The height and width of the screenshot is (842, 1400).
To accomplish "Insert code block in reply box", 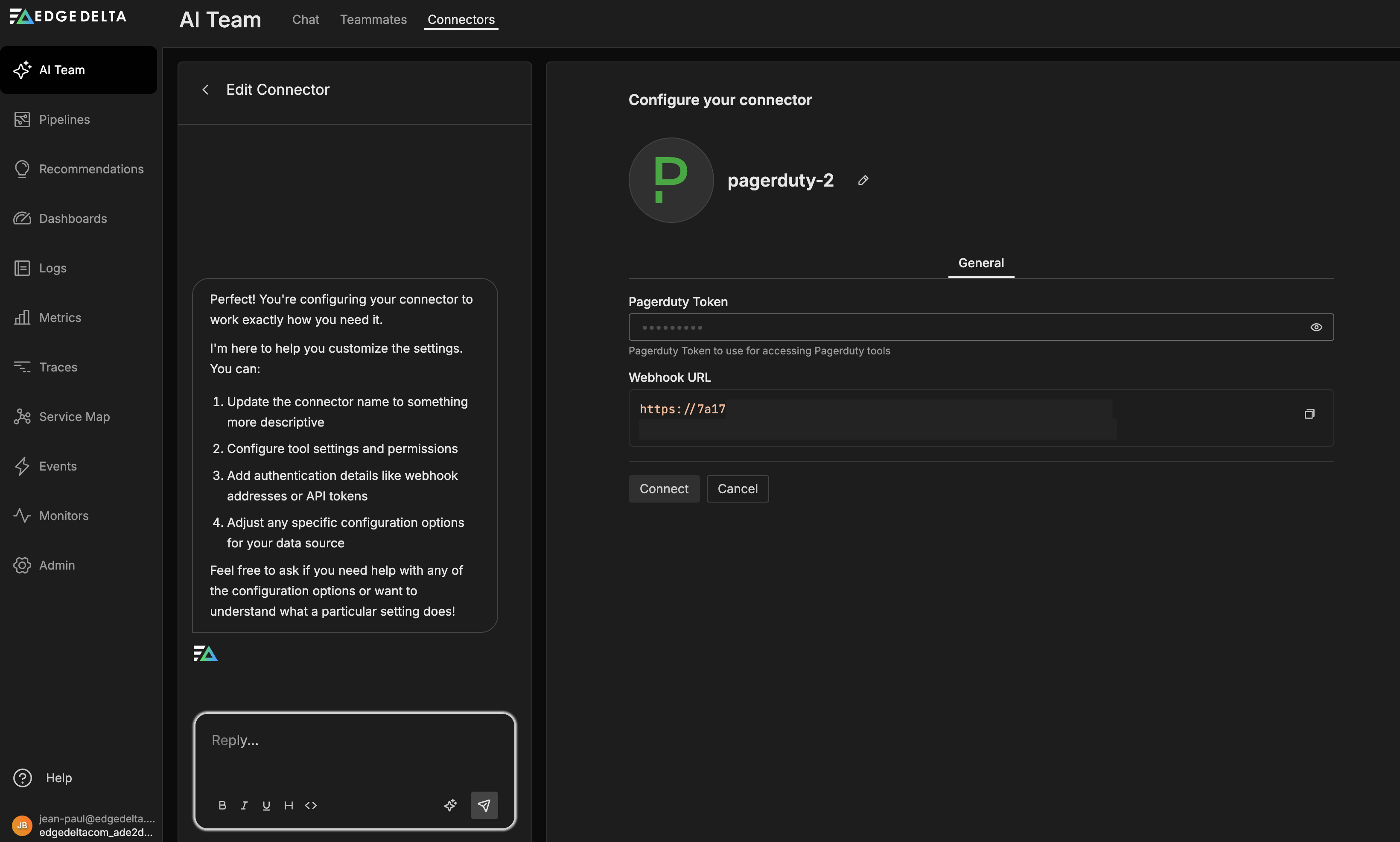I will [311, 805].
